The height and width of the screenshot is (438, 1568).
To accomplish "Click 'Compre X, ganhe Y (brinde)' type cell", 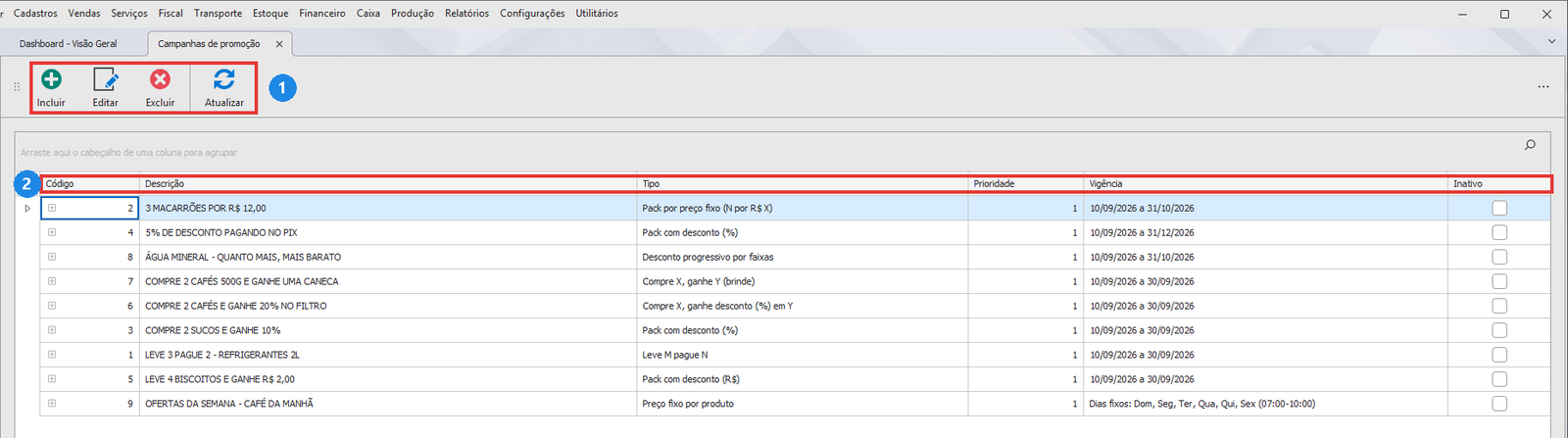I will click(803, 281).
